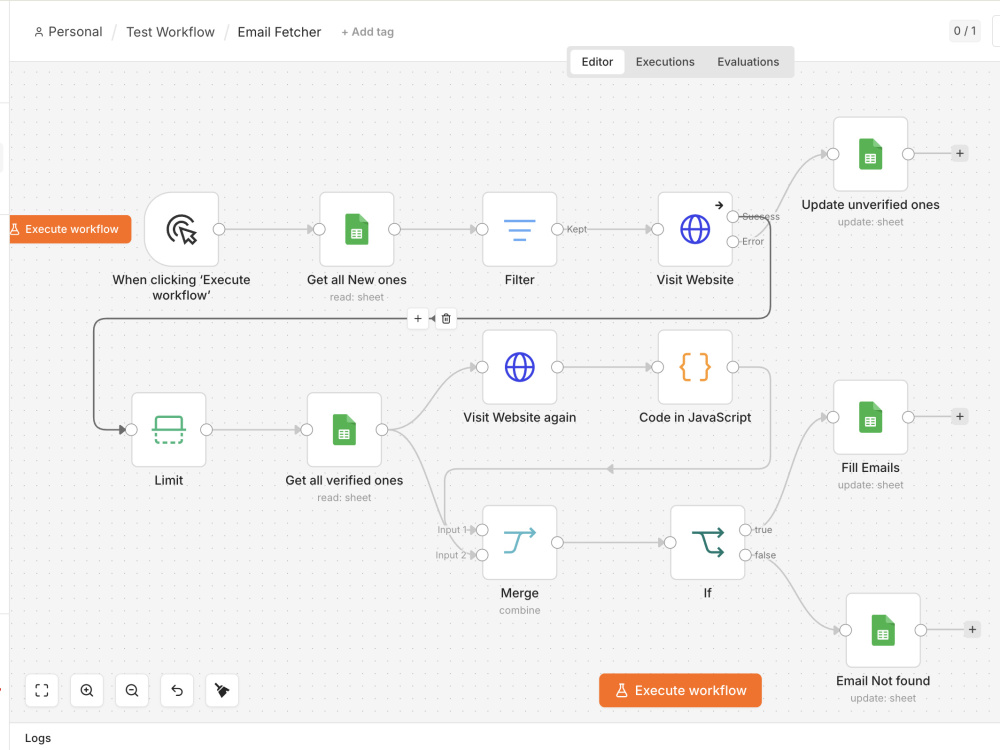Select the Get all New ones sheet node
The width and height of the screenshot is (1000, 750).
357,230
